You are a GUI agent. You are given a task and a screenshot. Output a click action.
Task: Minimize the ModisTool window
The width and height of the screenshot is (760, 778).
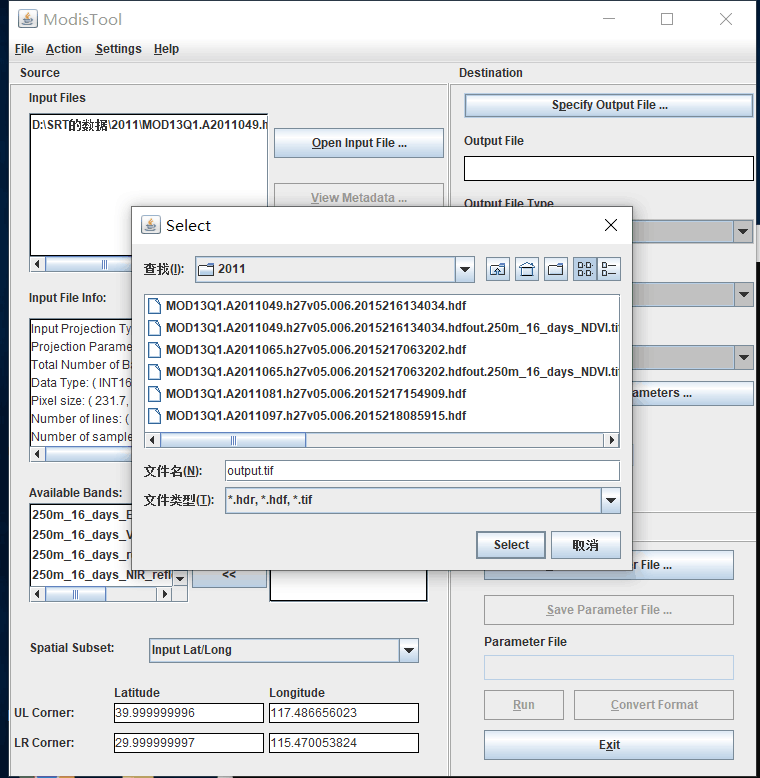click(609, 19)
